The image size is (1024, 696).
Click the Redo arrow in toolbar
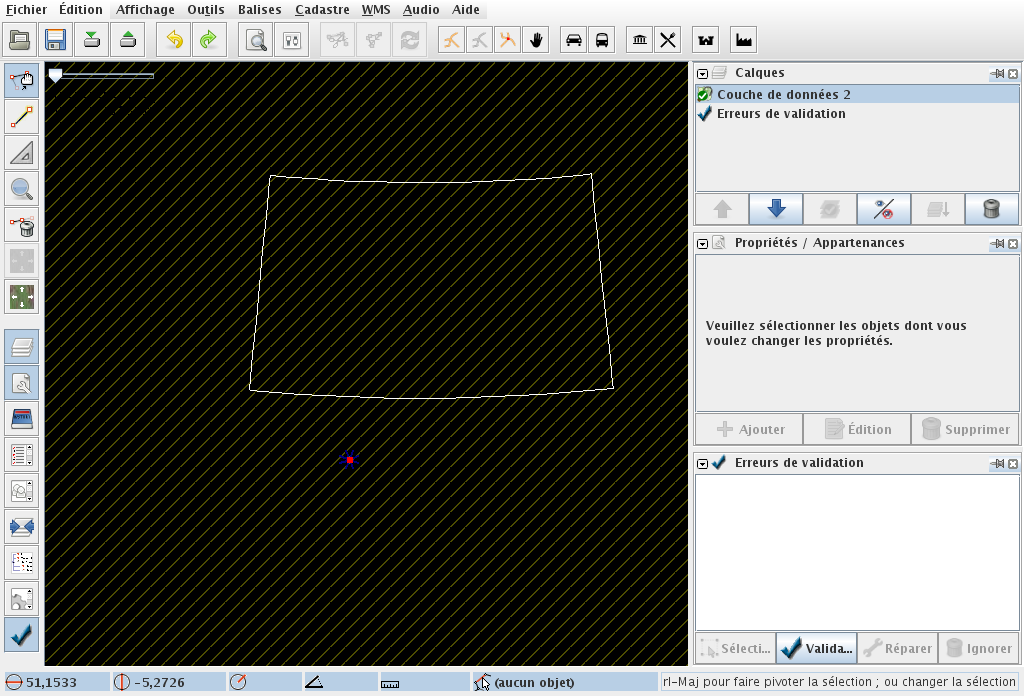208,40
